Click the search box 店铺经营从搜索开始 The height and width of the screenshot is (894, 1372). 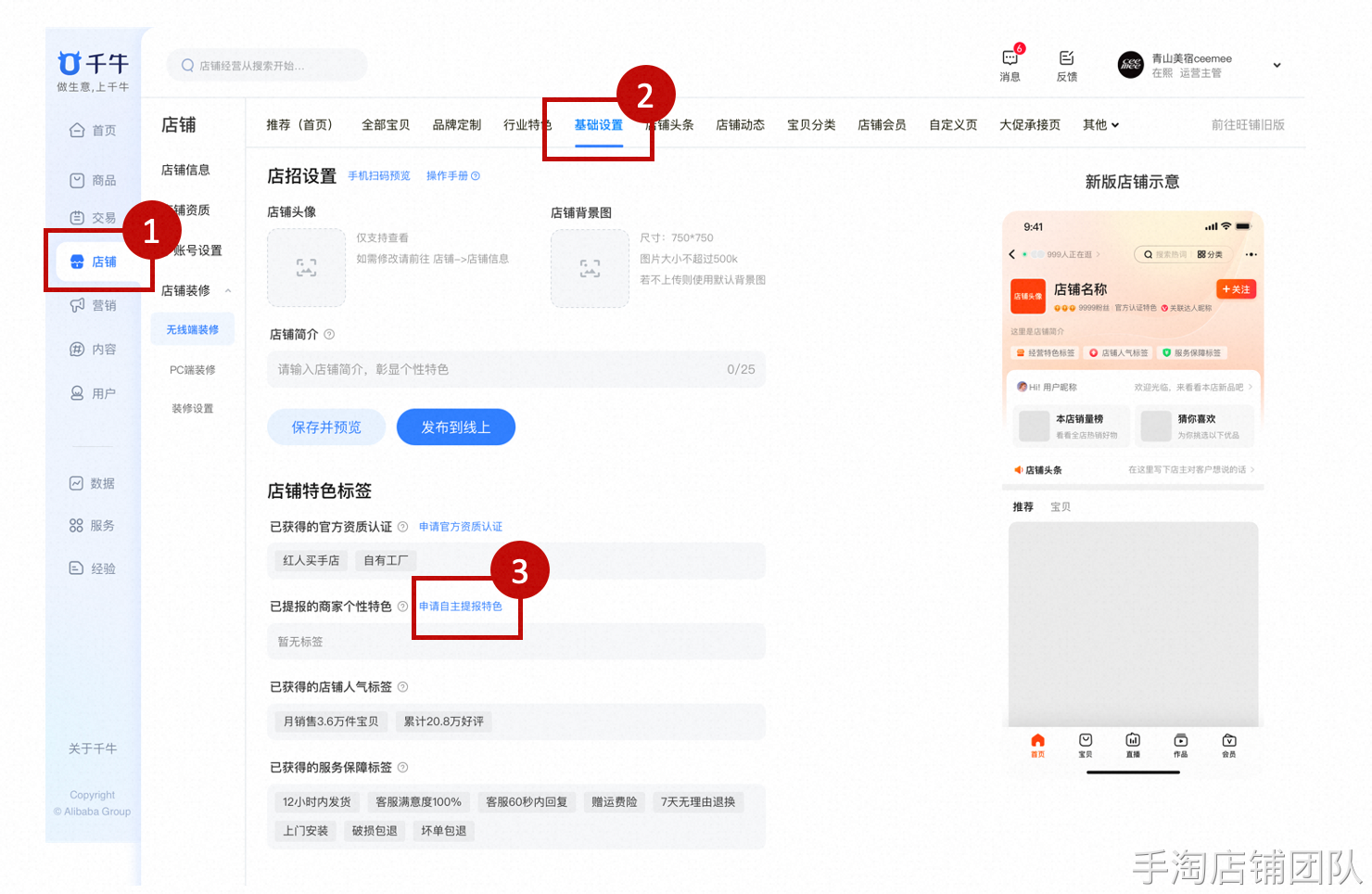coord(267,66)
